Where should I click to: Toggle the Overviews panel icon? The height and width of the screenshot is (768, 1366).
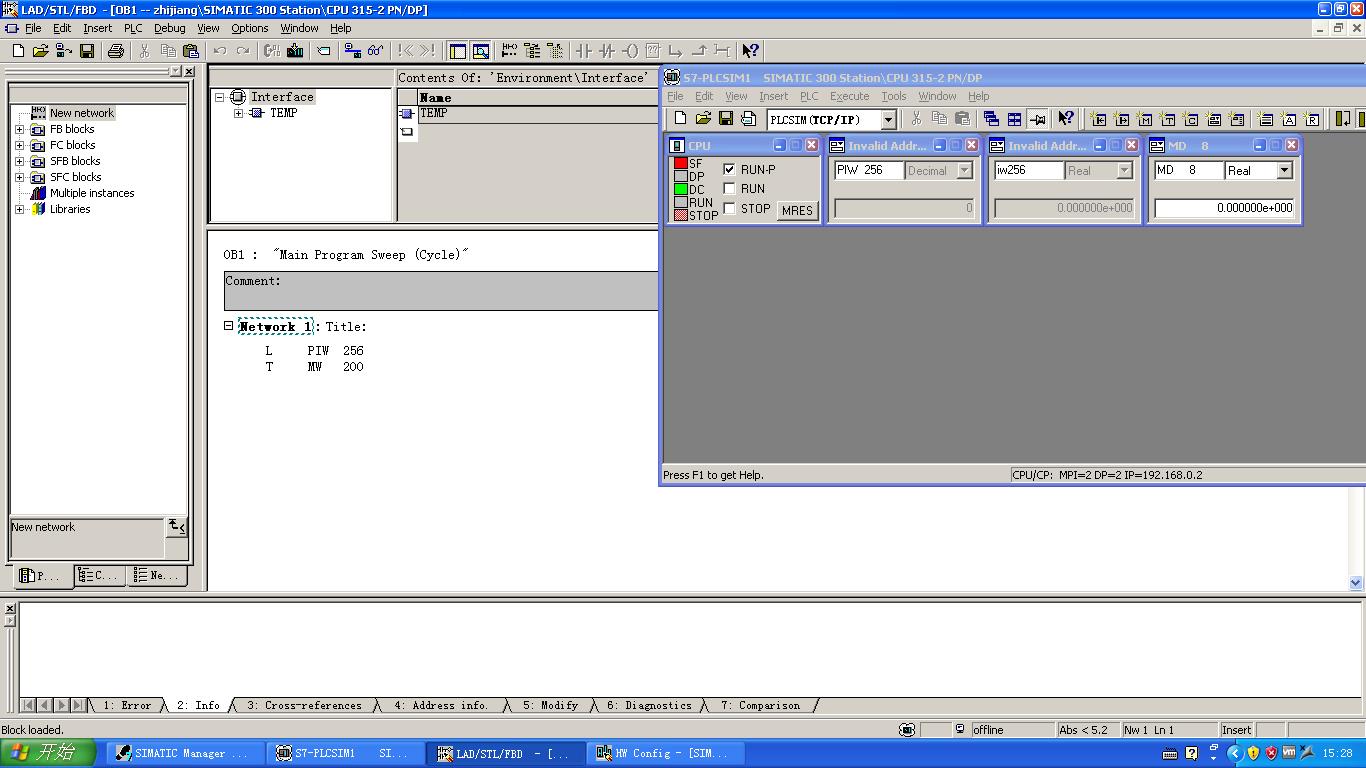coord(458,51)
